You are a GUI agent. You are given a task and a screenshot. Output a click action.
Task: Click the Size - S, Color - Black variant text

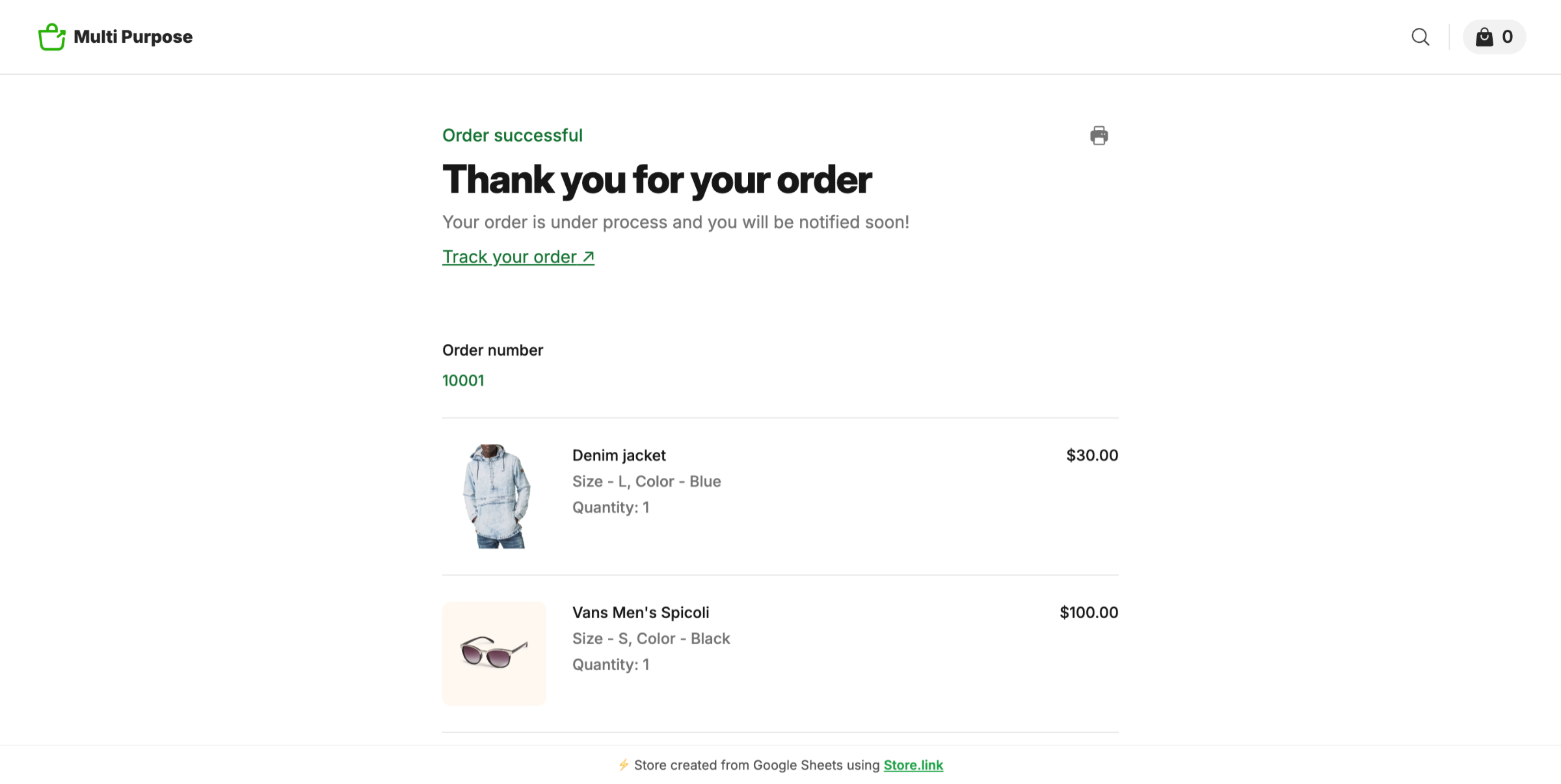pyautogui.click(x=650, y=638)
